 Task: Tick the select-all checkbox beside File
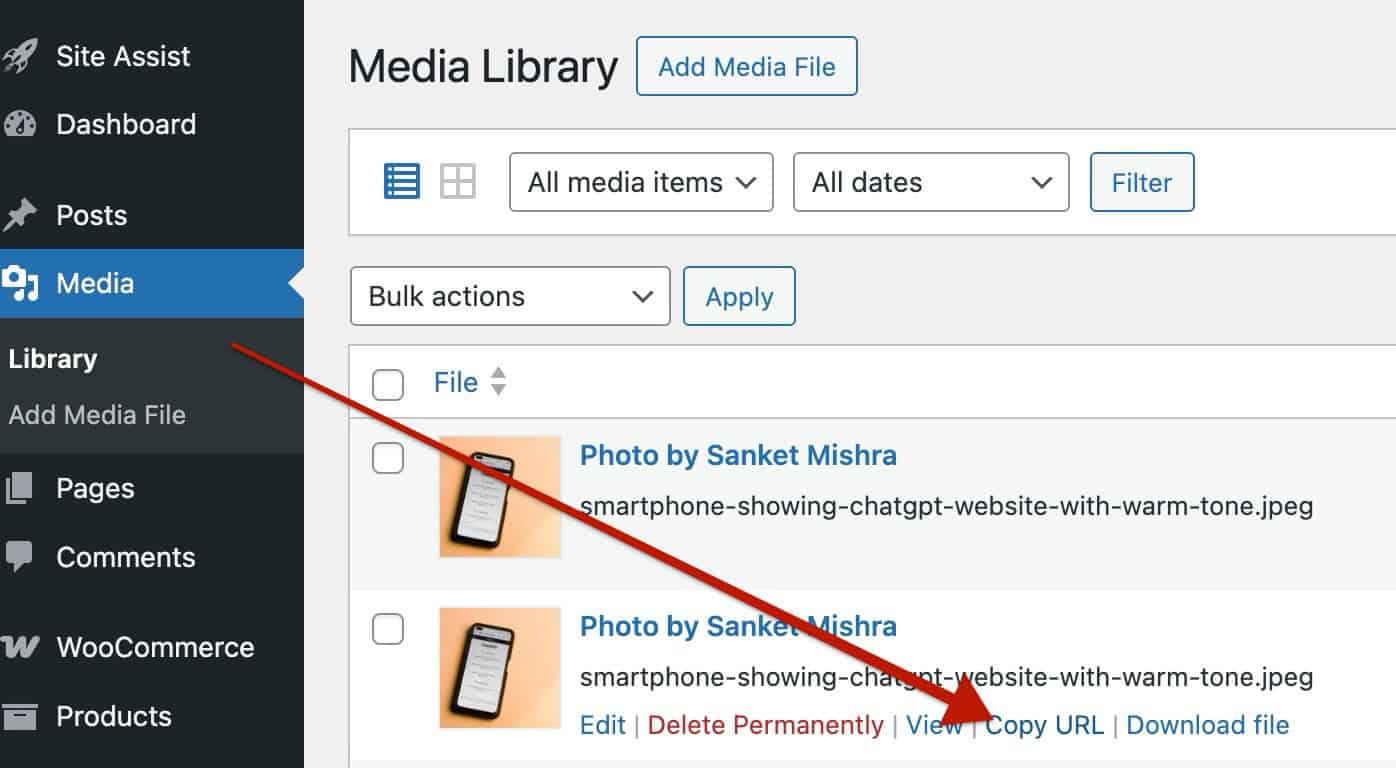388,384
